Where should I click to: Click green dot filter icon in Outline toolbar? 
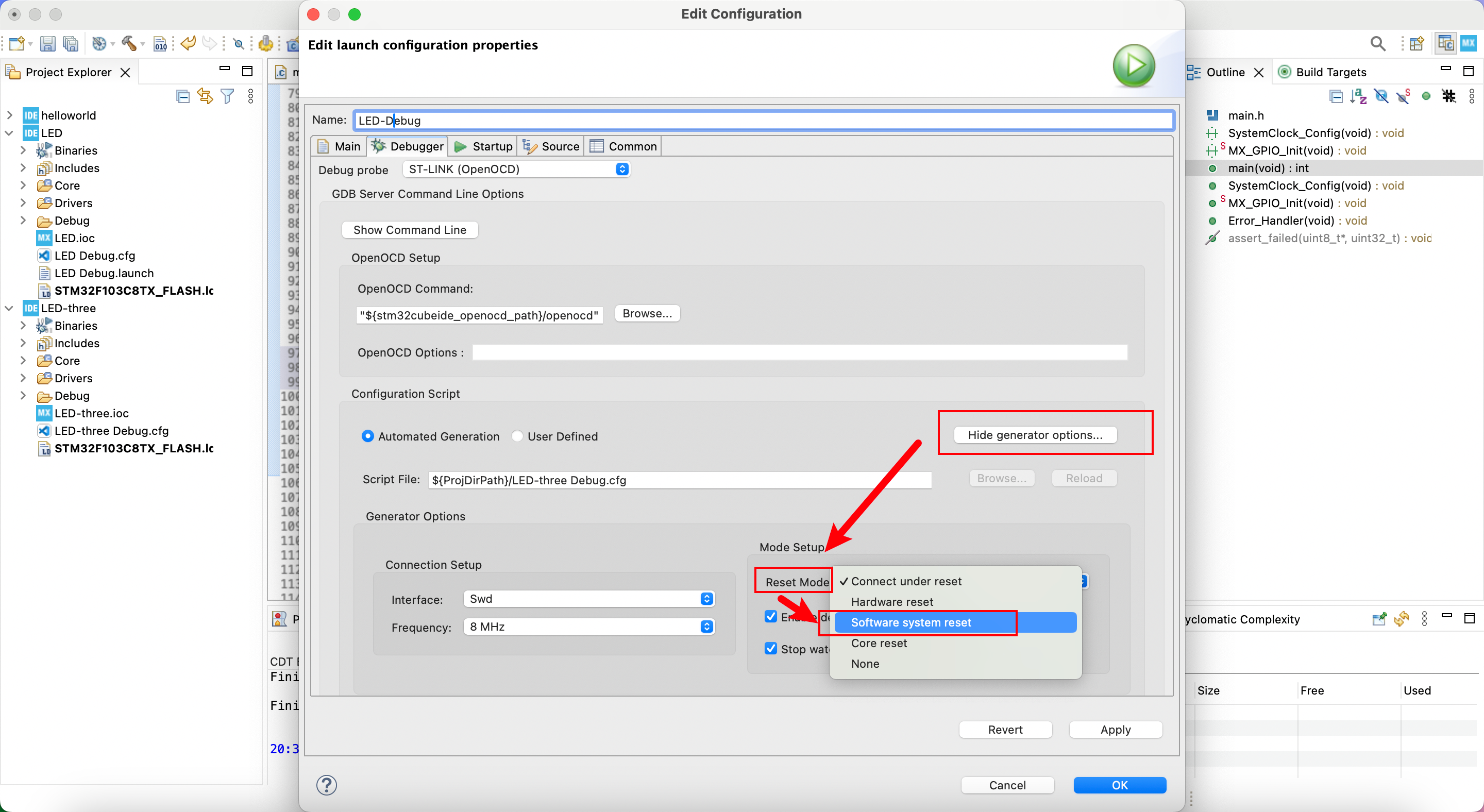1426,96
